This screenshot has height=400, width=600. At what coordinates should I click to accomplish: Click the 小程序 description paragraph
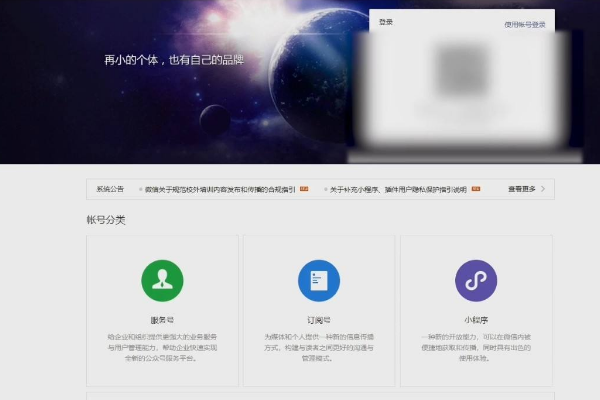coord(476,347)
